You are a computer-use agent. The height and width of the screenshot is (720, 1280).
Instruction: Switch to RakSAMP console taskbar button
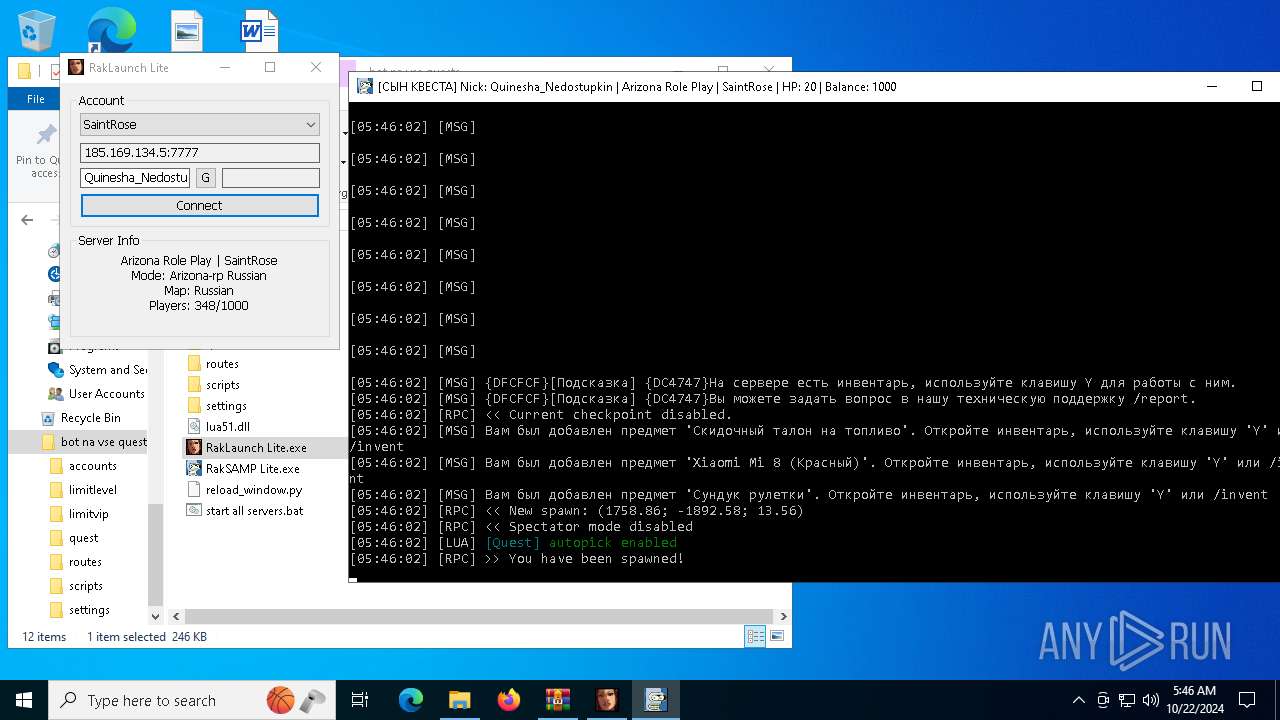pos(655,700)
